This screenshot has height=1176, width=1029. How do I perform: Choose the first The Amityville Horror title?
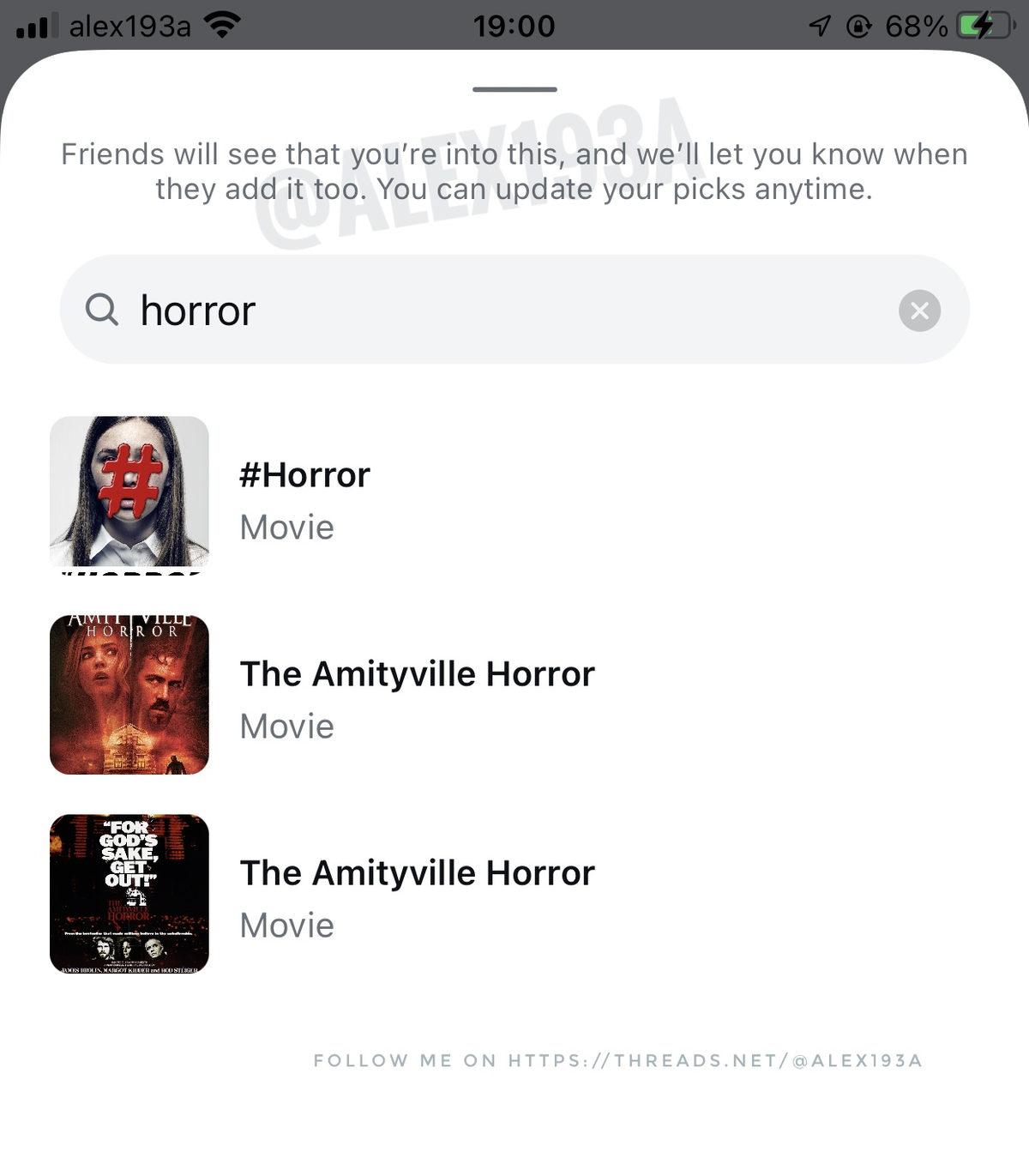tap(417, 673)
